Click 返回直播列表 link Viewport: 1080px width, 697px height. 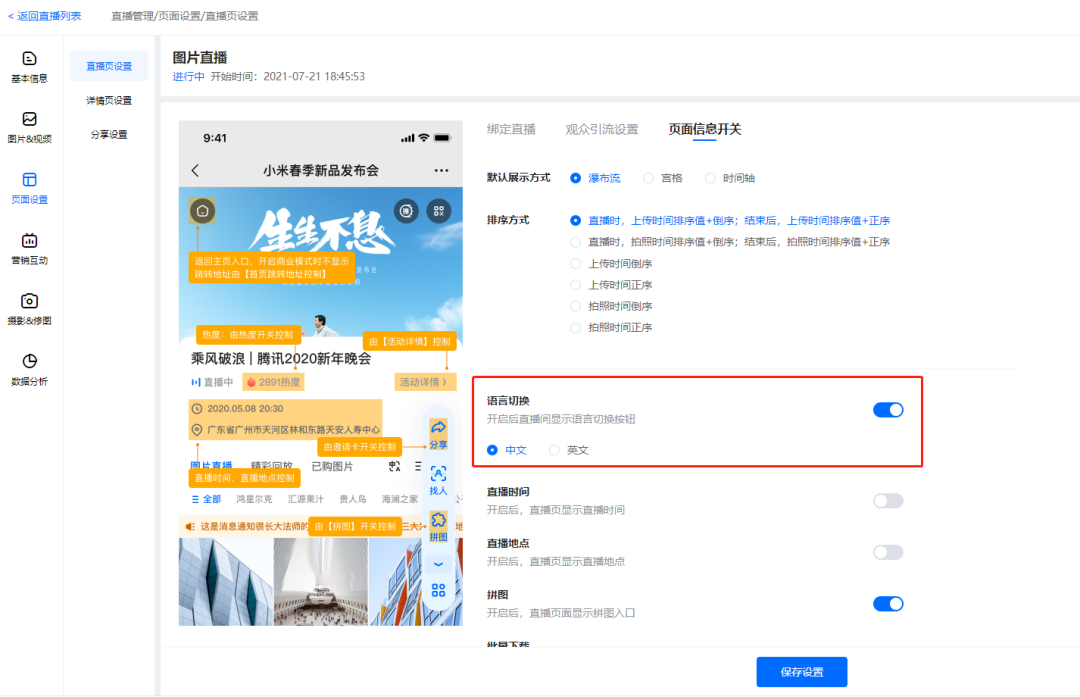[x=45, y=16]
